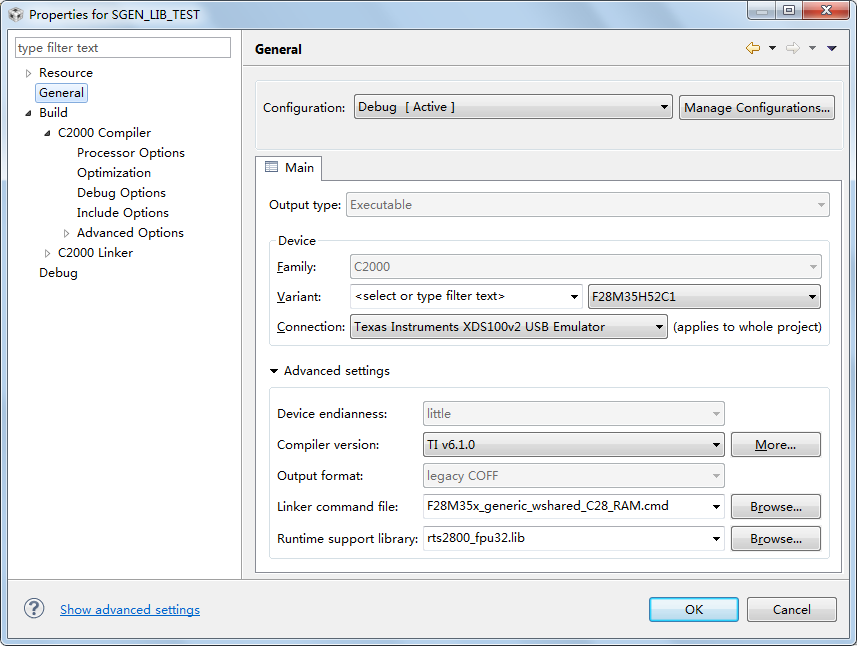The height and width of the screenshot is (646, 857).
Task: Click the back navigation arrow icon
Action: tap(753, 49)
